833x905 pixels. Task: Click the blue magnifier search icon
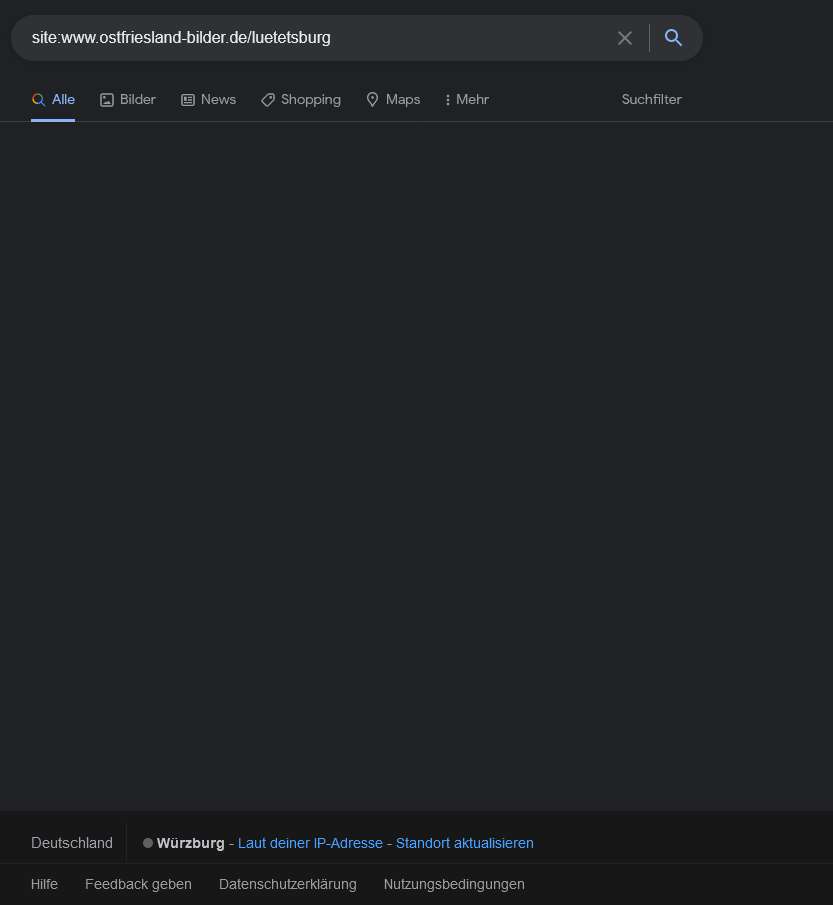pos(674,38)
